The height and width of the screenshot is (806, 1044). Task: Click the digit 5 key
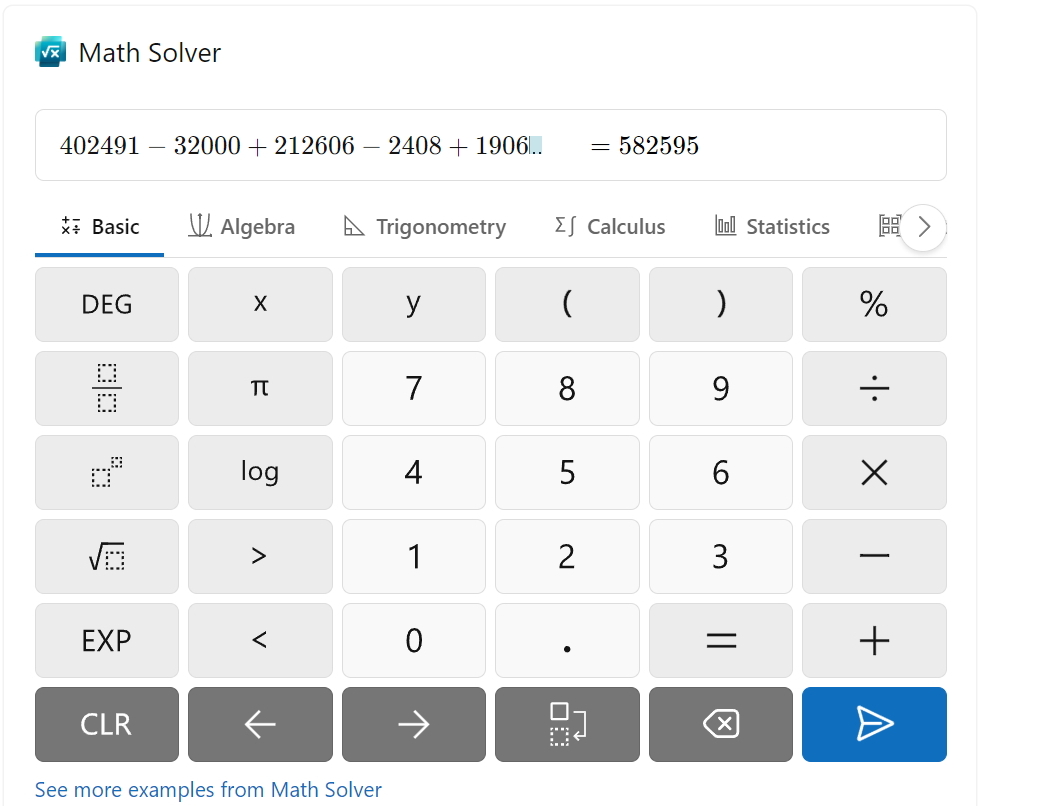coord(567,472)
